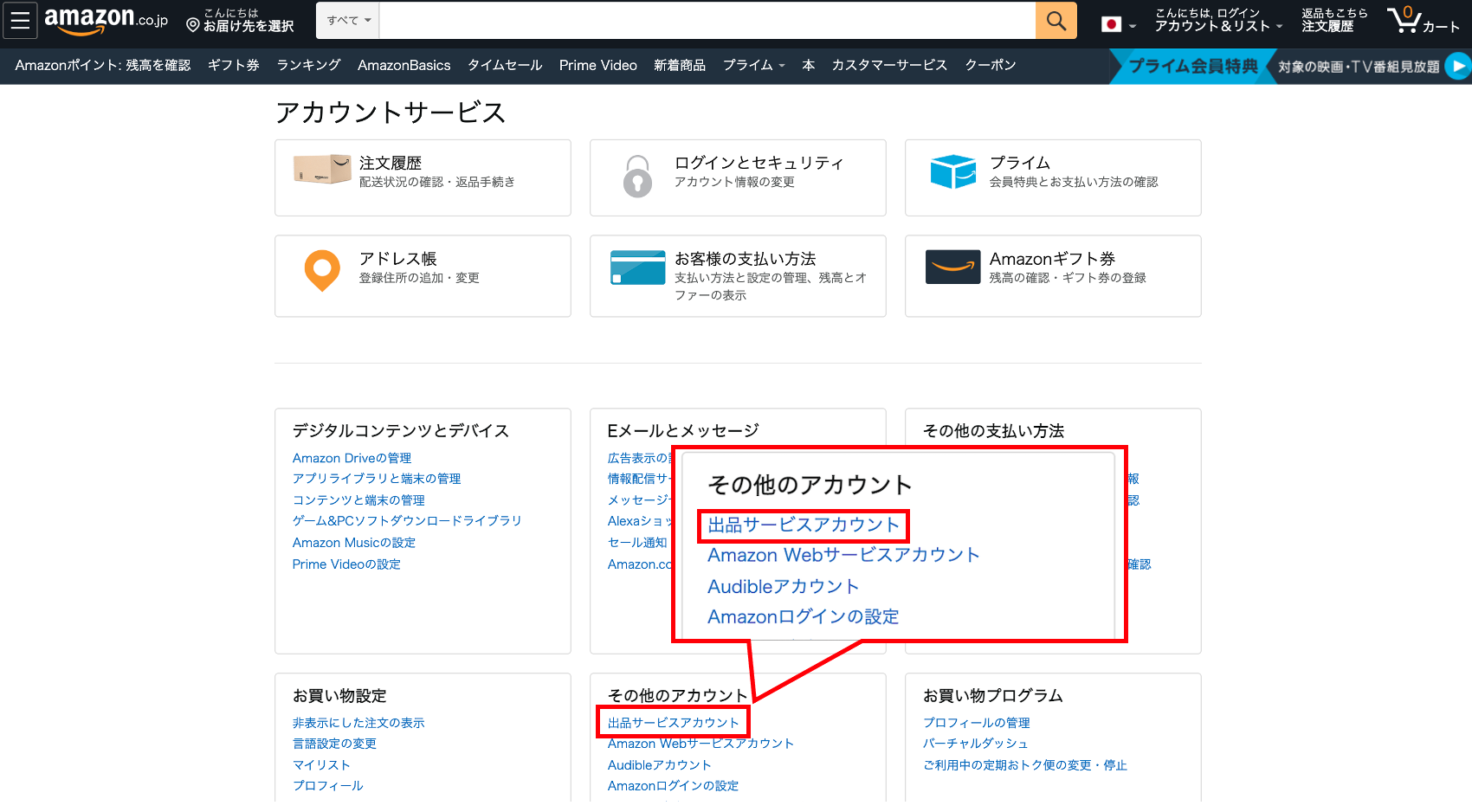Image resolution: width=1472 pixels, height=812 pixels.
Task: Open タイムセール in navigation bar
Action: [505, 65]
